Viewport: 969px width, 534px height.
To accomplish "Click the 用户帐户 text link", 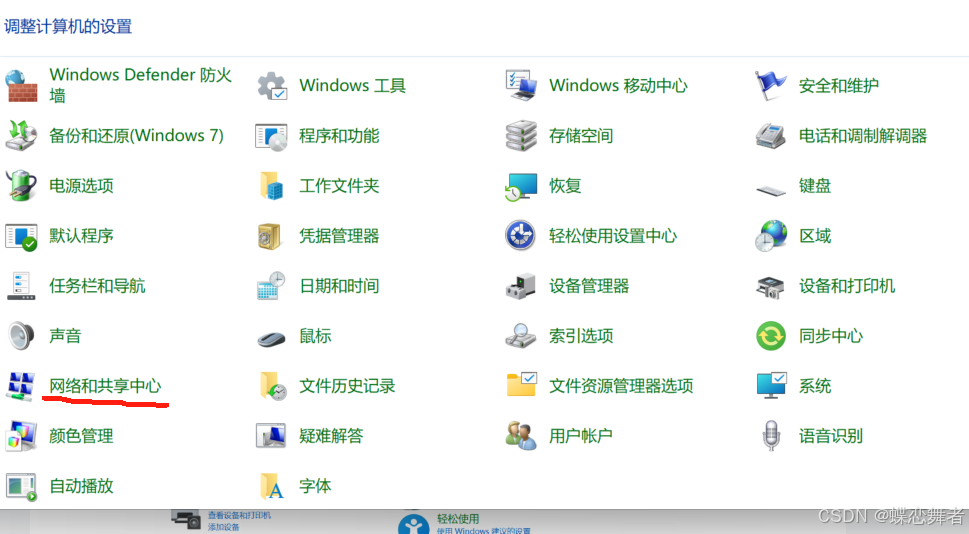I will click(581, 436).
